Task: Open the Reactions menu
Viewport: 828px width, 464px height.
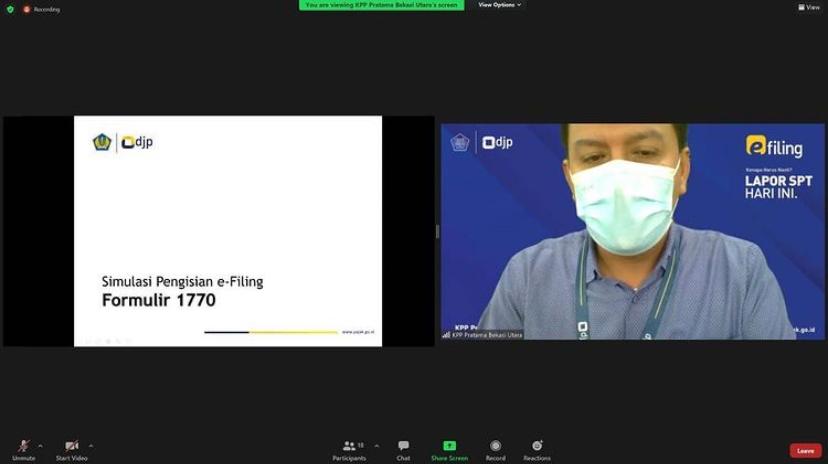Action: pos(537,447)
